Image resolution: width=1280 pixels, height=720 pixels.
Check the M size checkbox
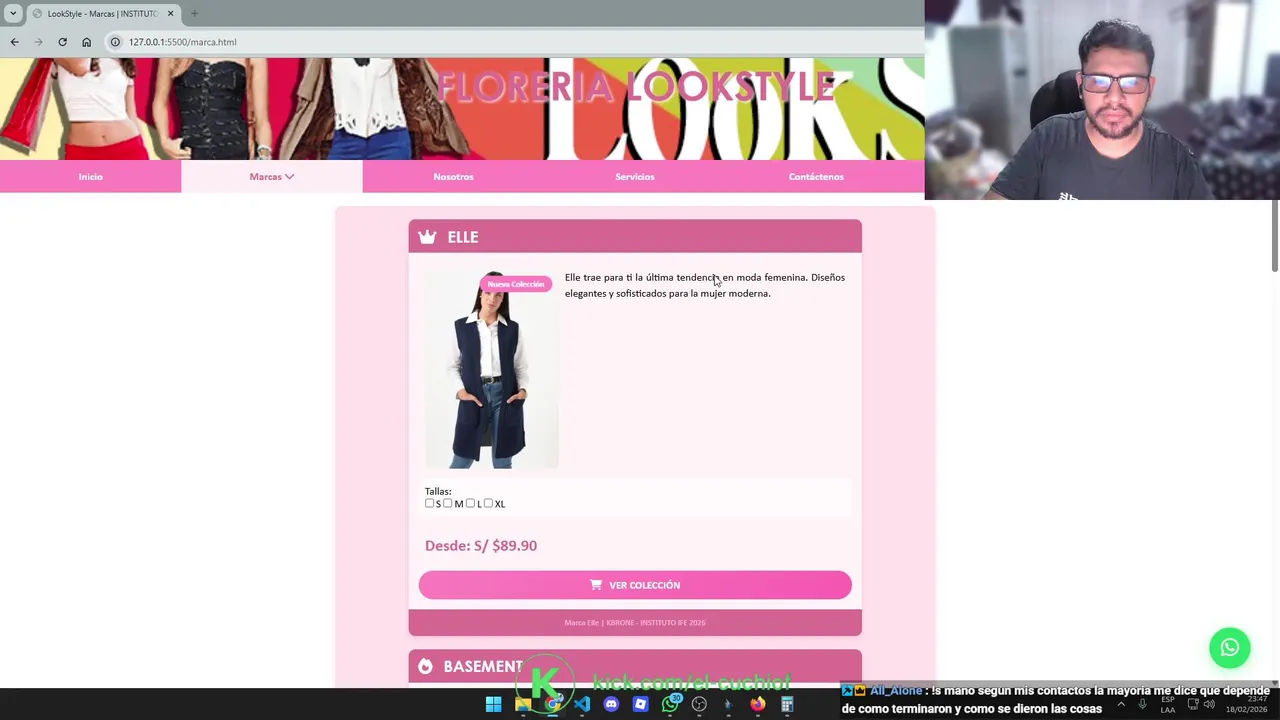448,503
